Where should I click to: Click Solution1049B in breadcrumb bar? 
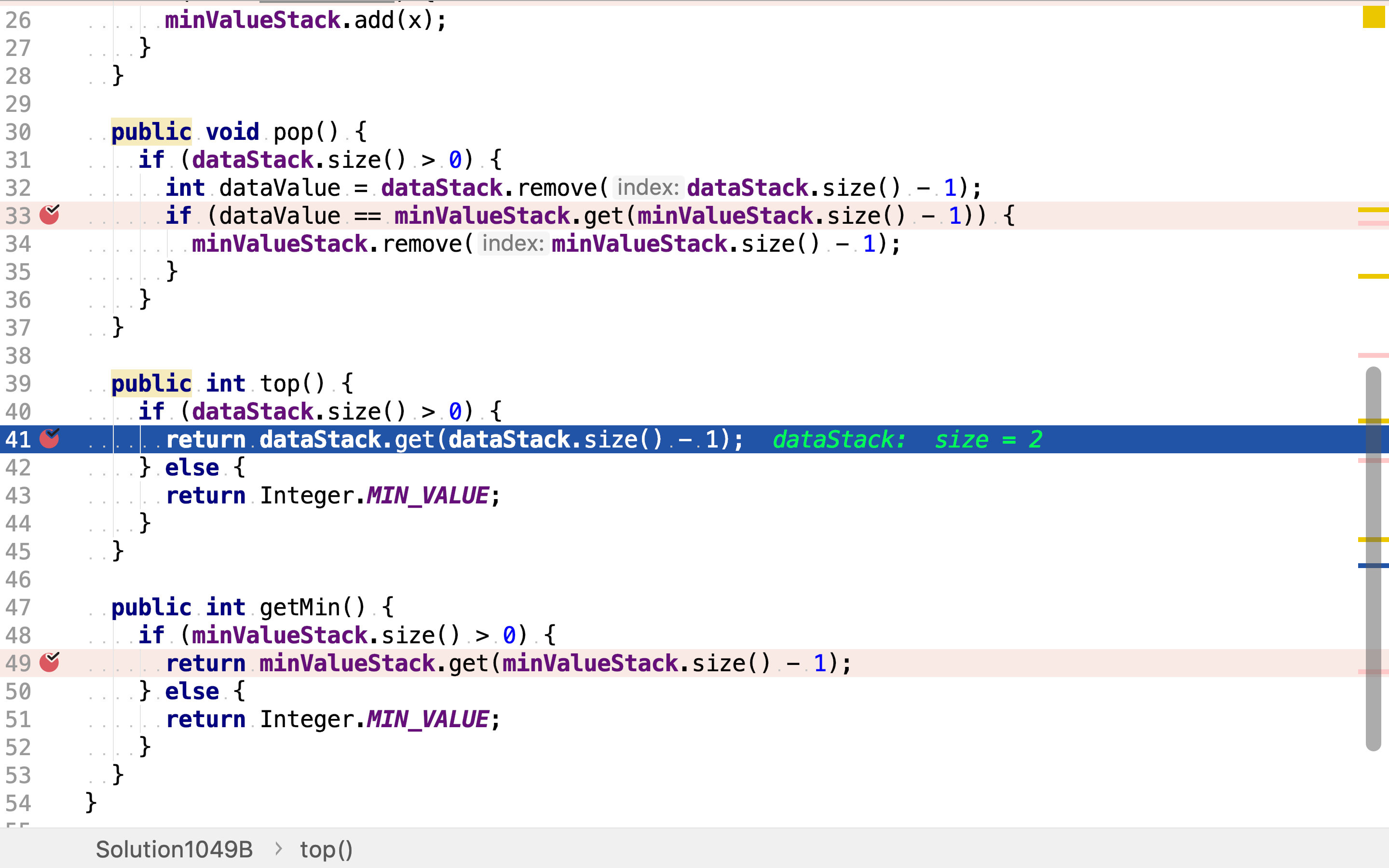(174, 849)
